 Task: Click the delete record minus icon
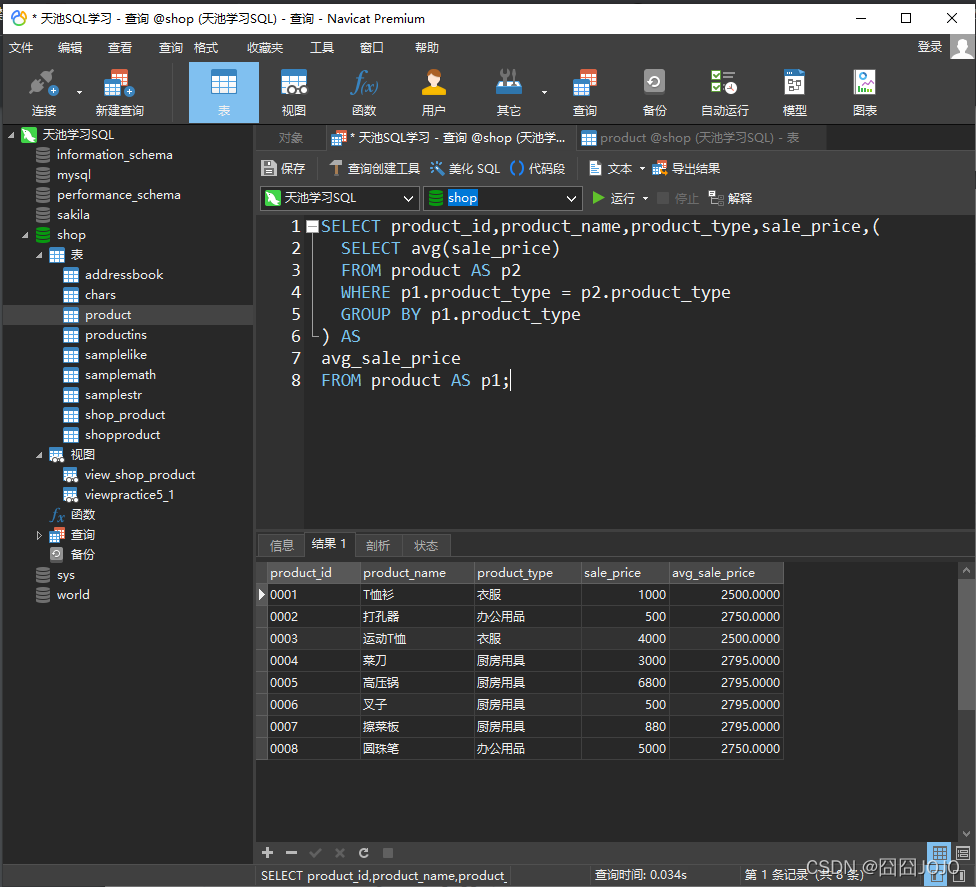click(x=291, y=853)
